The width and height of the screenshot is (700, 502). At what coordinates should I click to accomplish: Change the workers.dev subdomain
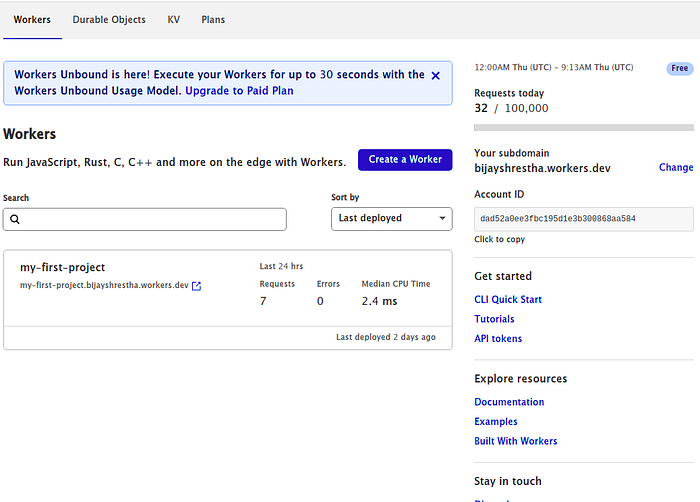tap(676, 167)
